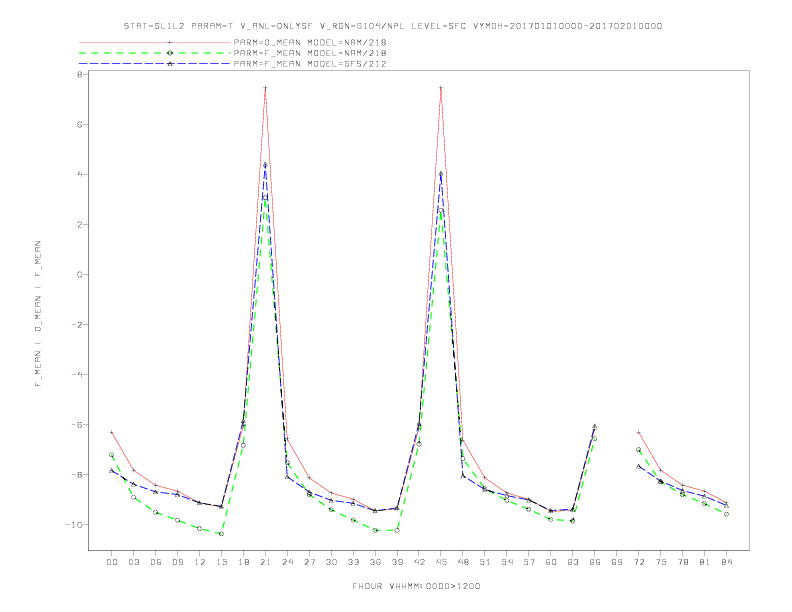Click x-axis forecast hour label 45

pyautogui.click(x=441, y=562)
